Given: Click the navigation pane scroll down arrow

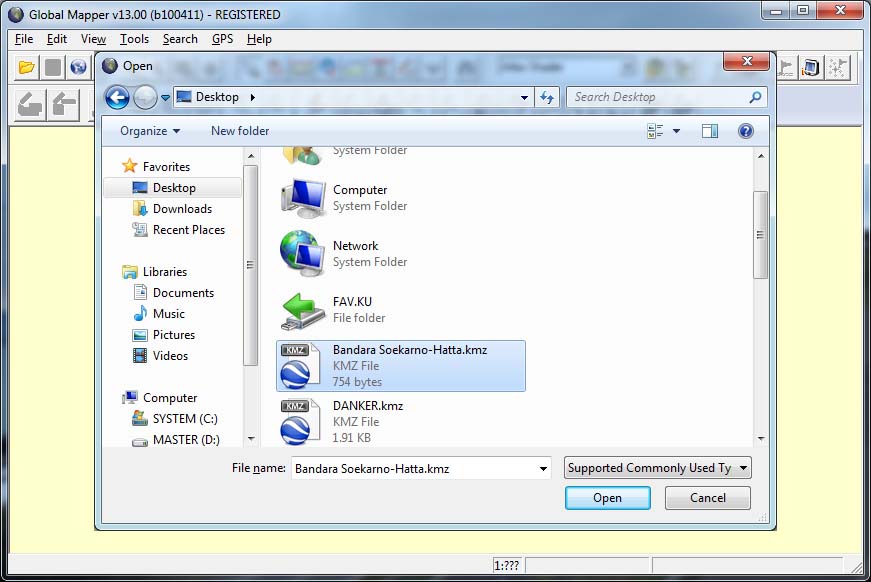Looking at the screenshot, I should click(251, 439).
